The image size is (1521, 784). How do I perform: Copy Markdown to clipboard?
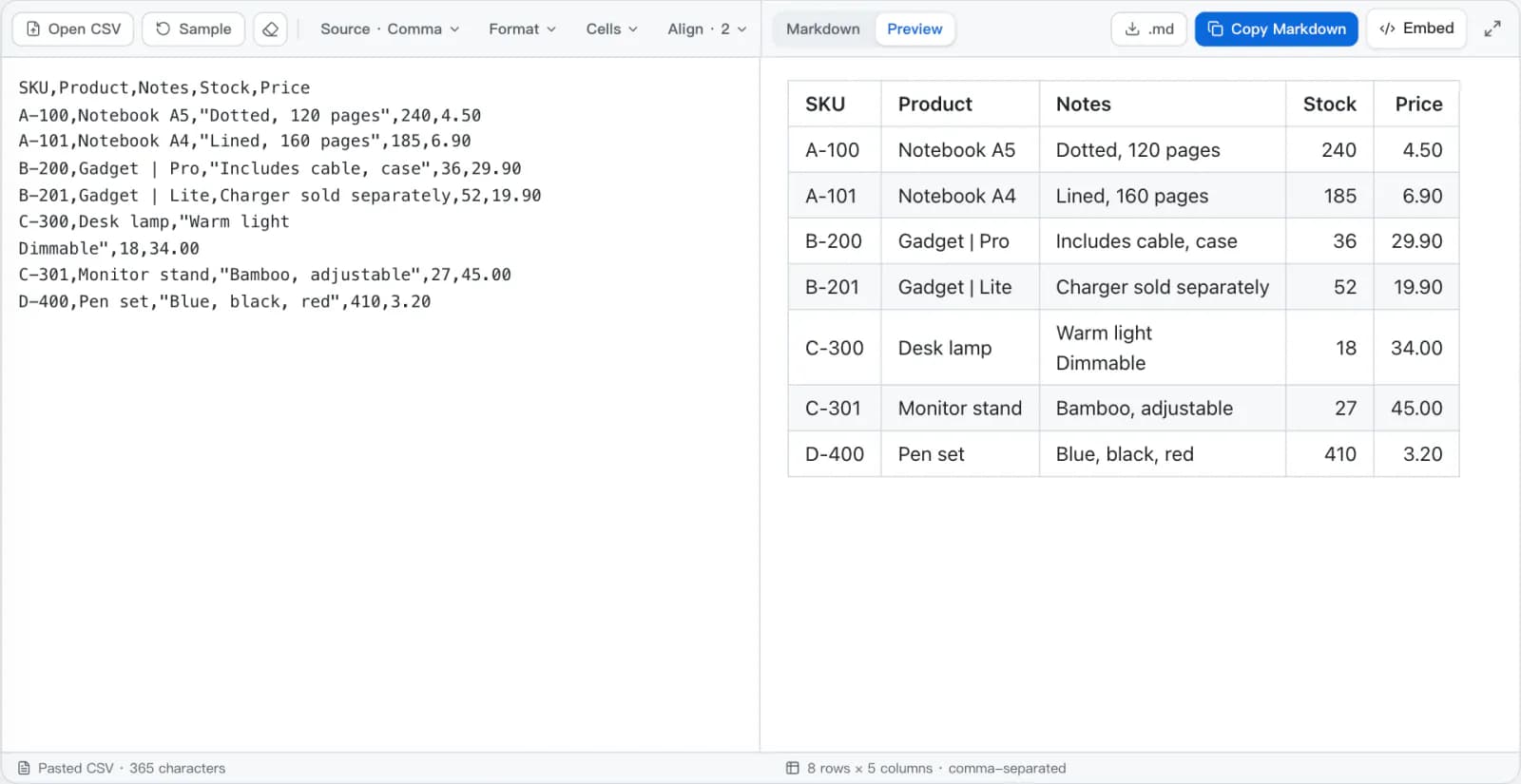pos(1277,29)
